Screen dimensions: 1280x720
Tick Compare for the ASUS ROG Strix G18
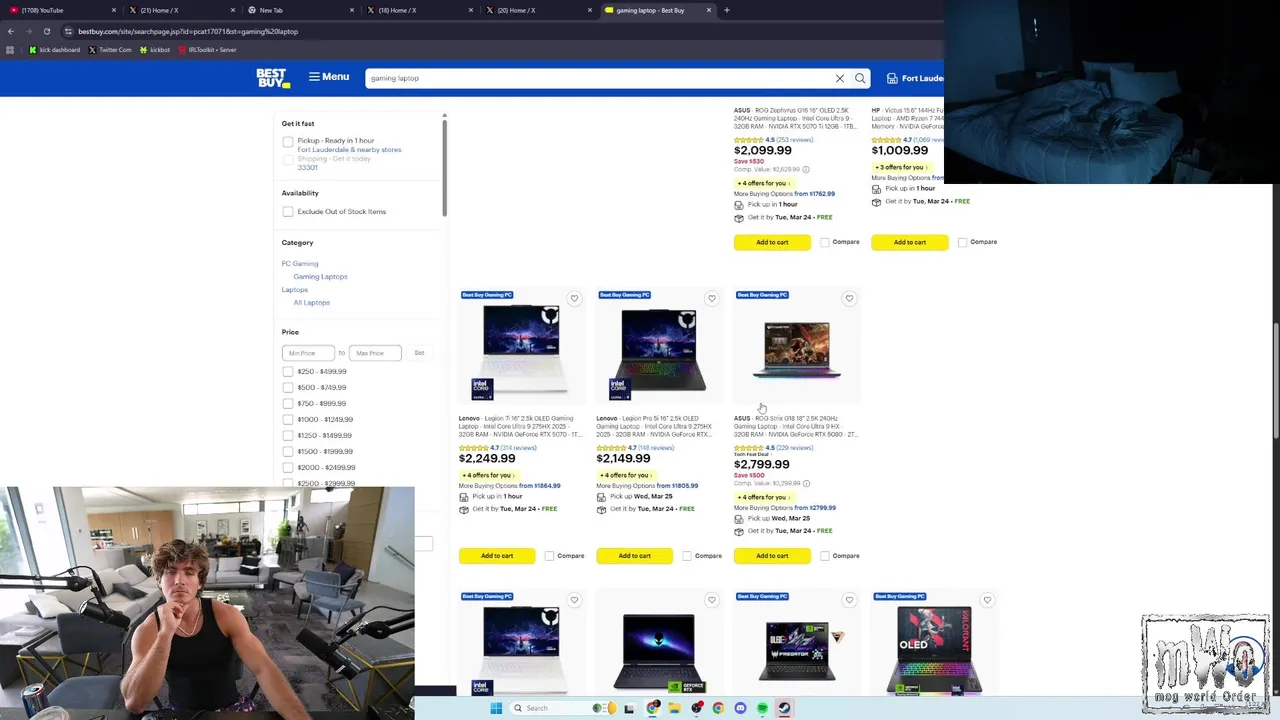tap(825, 556)
